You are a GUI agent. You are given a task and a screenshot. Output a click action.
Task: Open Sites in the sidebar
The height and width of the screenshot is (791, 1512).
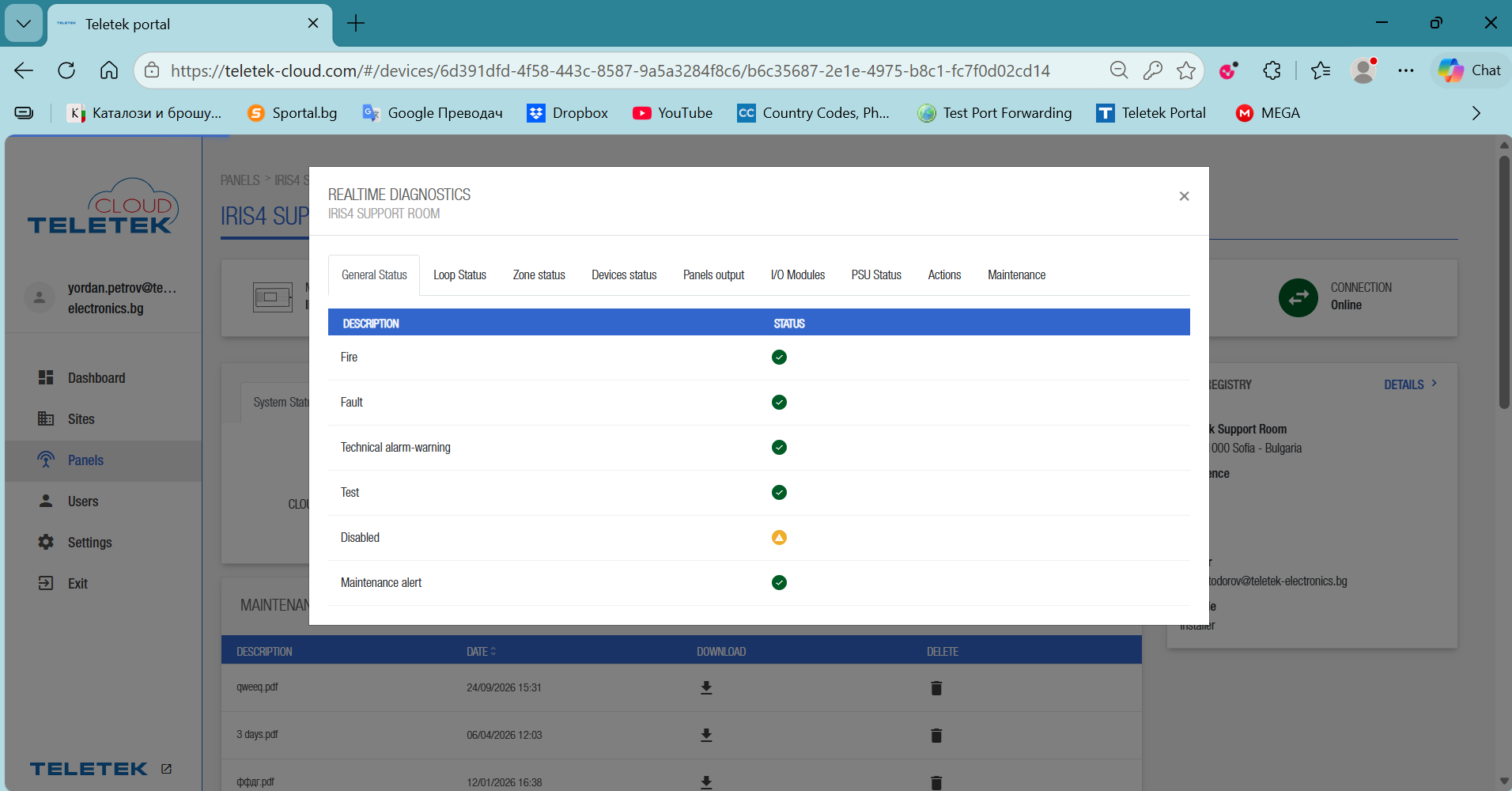(103, 419)
